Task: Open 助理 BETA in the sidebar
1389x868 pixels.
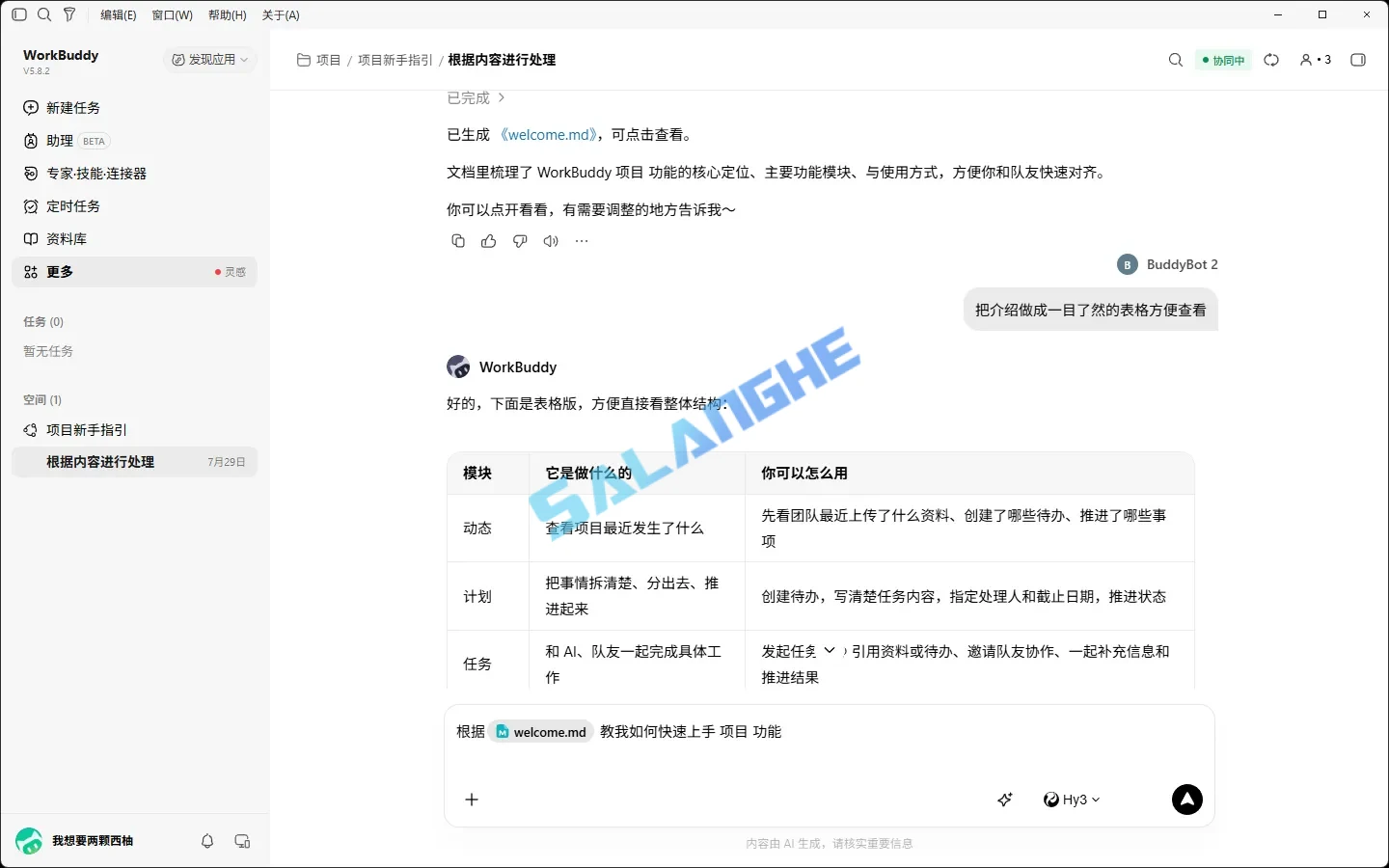Action: (x=134, y=141)
